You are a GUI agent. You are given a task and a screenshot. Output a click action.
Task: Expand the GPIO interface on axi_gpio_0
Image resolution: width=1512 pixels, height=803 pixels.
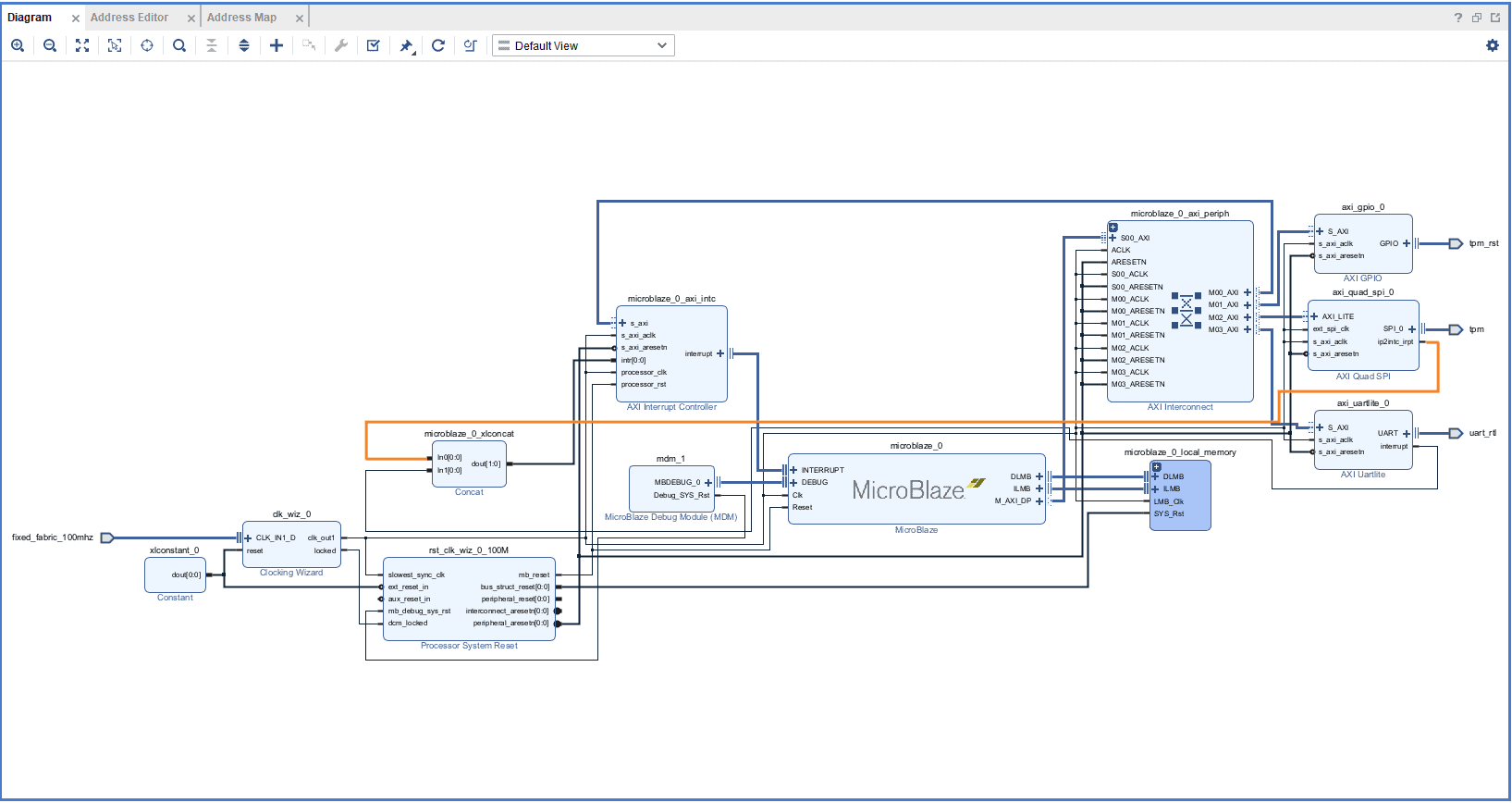(1407, 243)
